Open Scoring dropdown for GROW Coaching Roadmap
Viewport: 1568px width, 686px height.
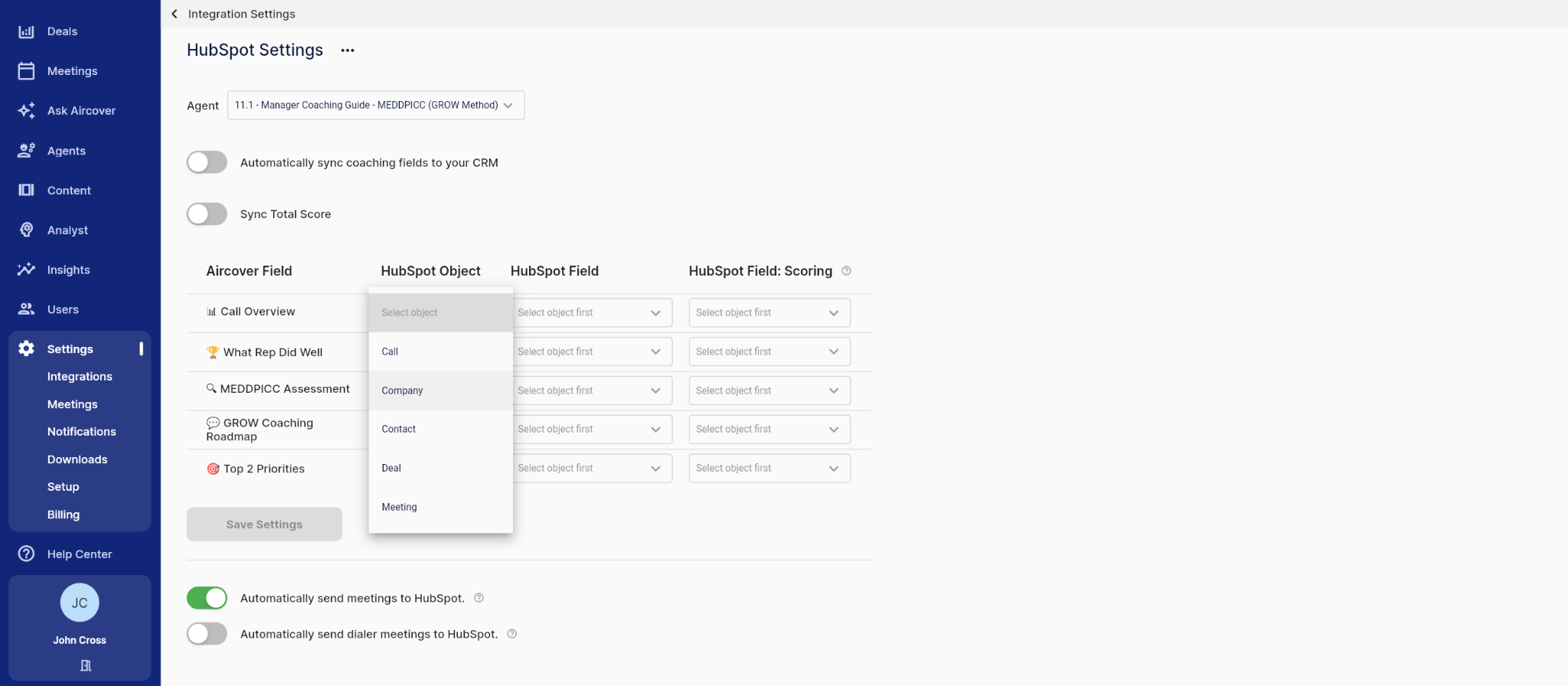coord(769,429)
